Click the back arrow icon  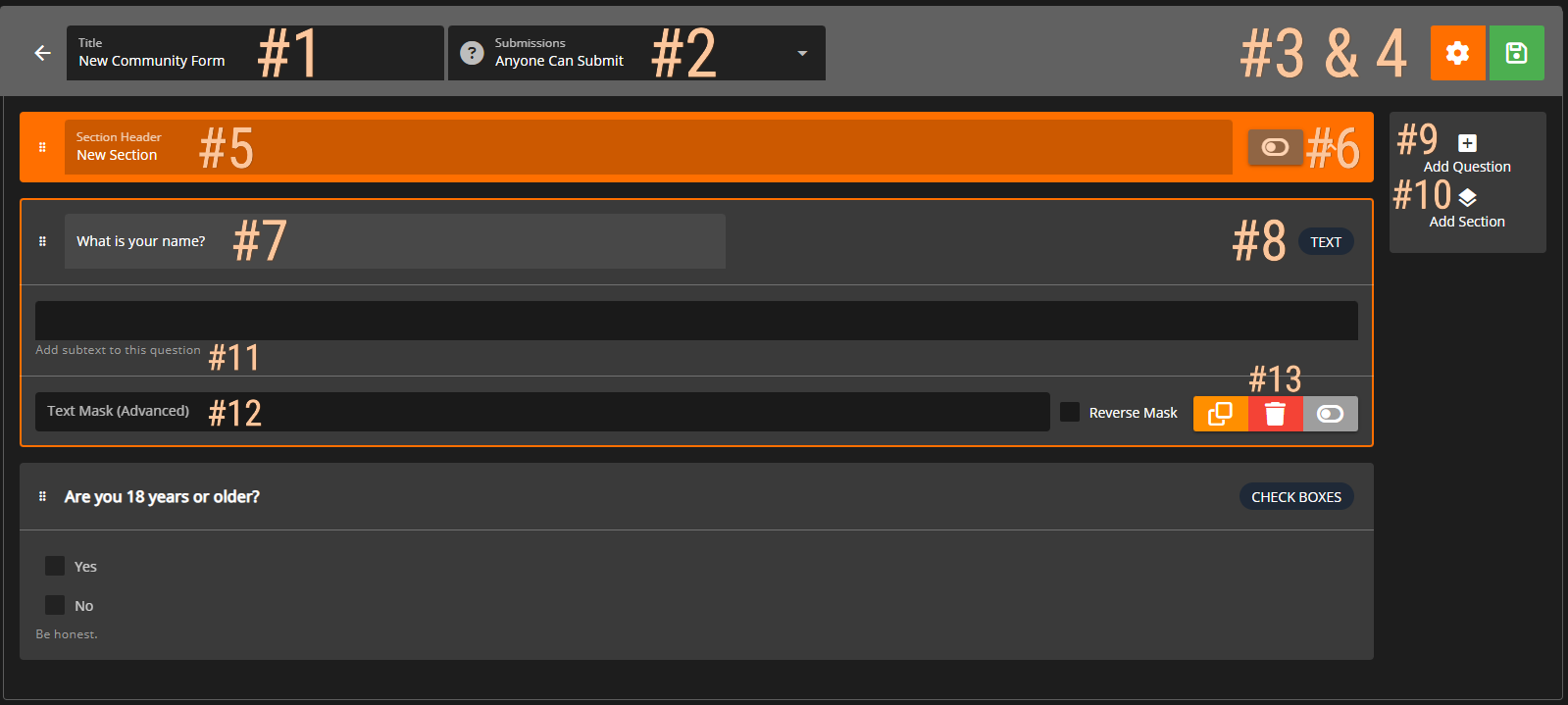(x=42, y=53)
